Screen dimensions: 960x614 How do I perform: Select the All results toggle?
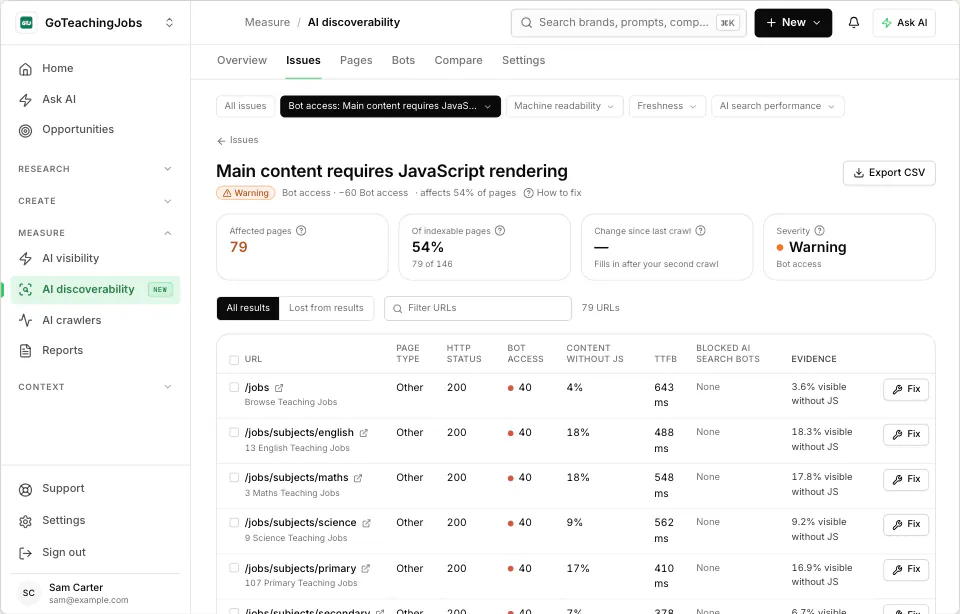[248, 308]
